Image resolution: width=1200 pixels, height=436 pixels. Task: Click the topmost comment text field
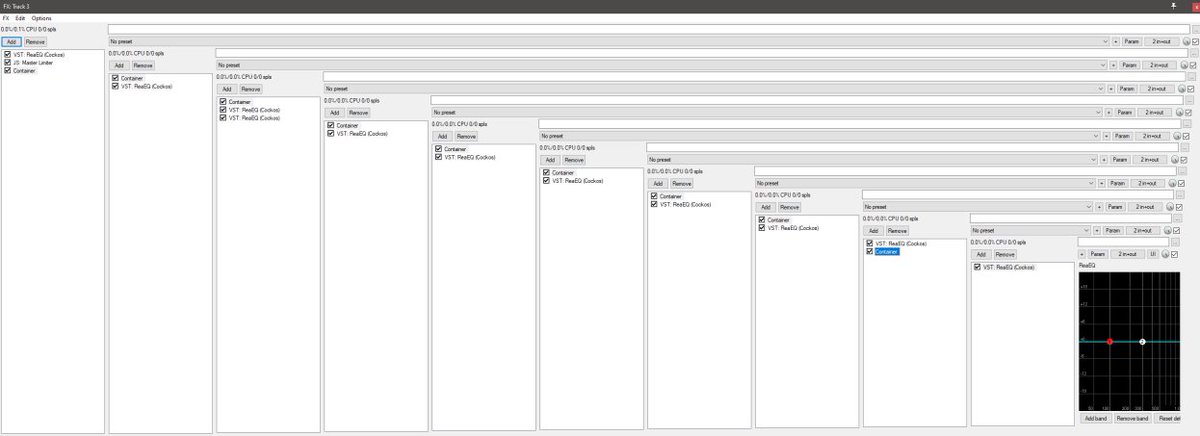[x=650, y=29]
